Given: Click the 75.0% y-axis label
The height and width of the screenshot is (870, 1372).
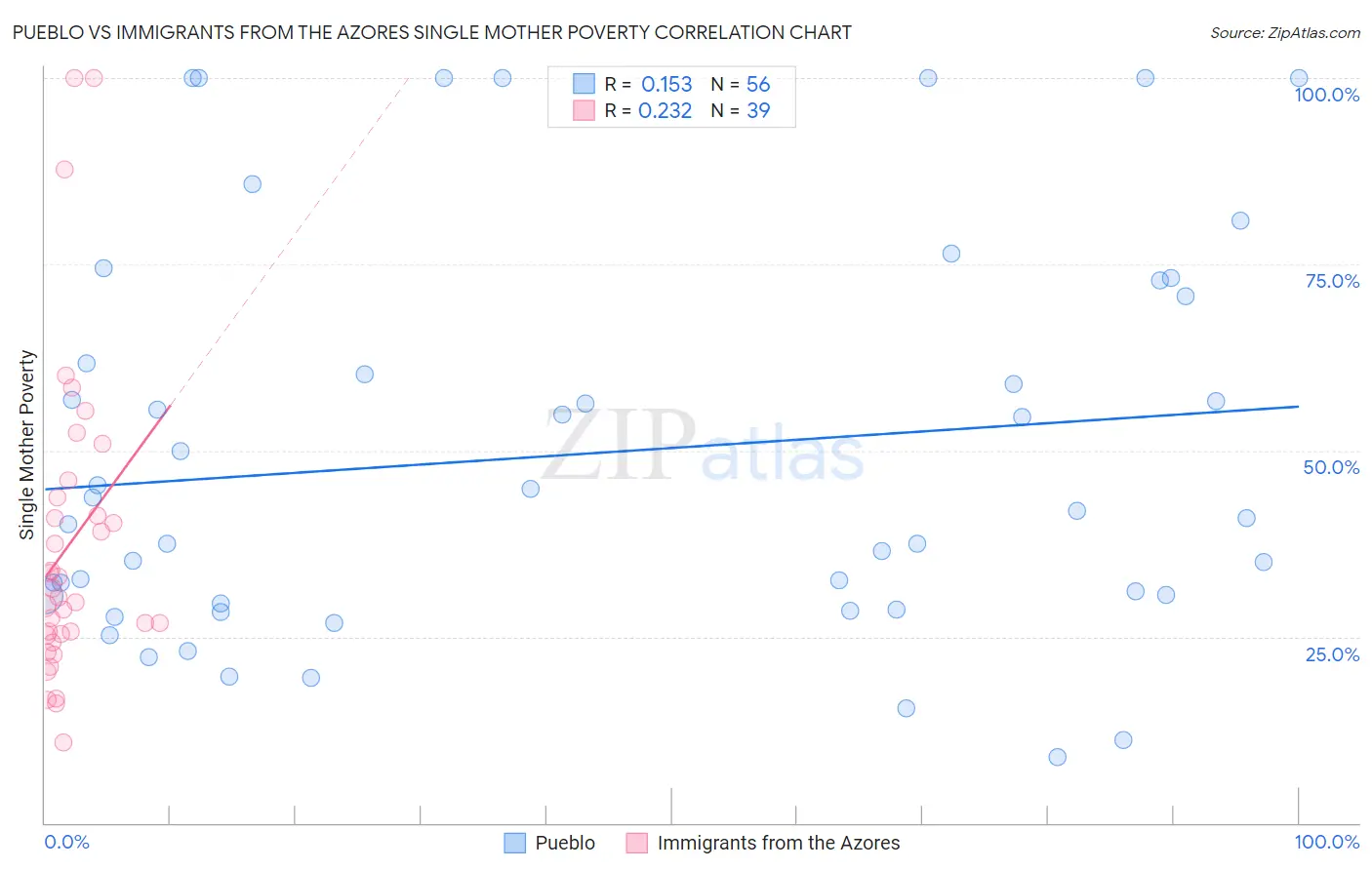Looking at the screenshot, I should coord(1333,281).
